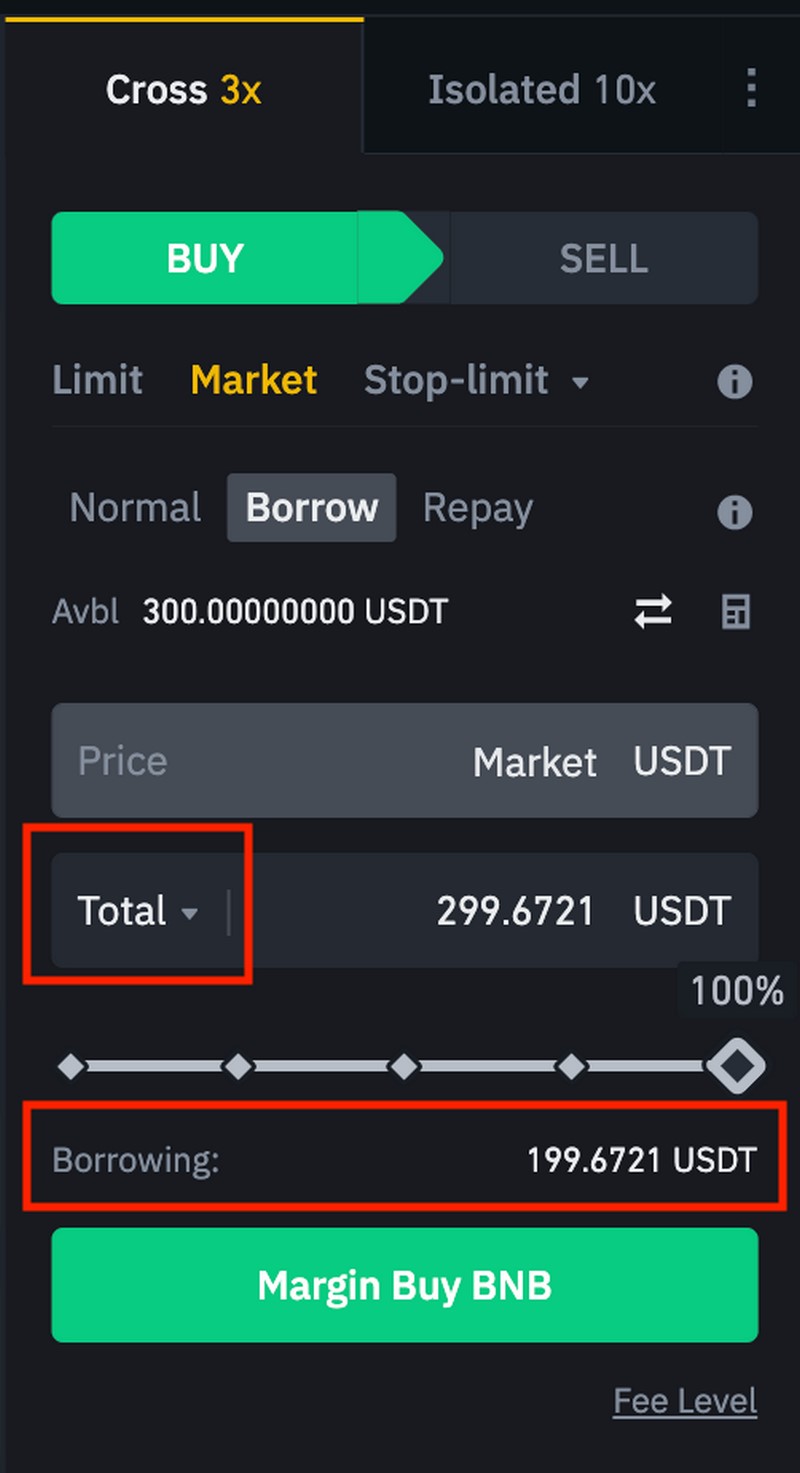Open the margin calculator icon
800x1473 pixels.
click(x=736, y=611)
